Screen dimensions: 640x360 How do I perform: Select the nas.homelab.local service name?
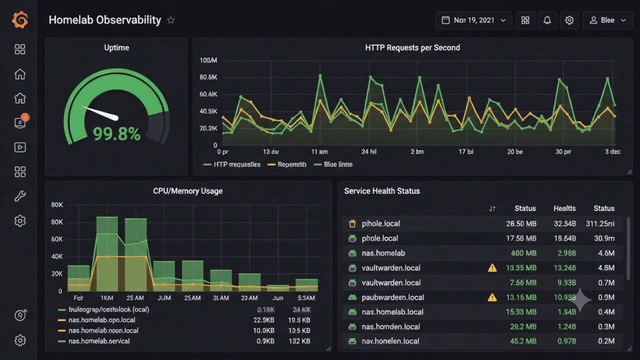pos(392,312)
